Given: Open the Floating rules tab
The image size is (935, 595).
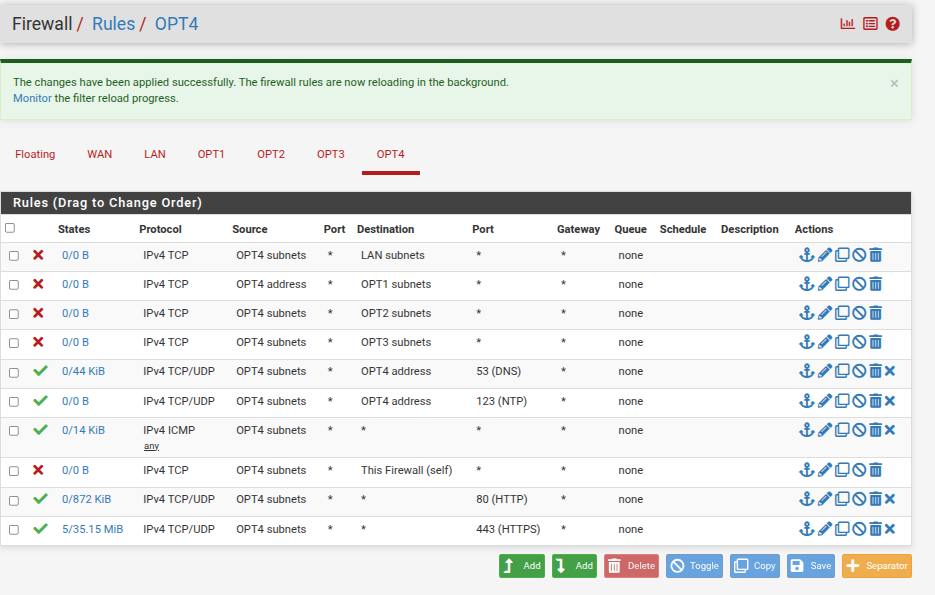Looking at the screenshot, I should coord(35,154).
